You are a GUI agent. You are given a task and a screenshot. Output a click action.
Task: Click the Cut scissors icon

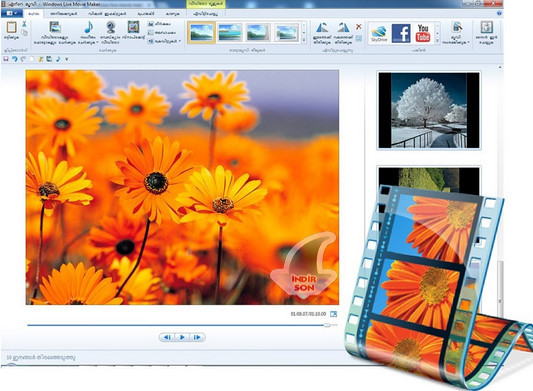[x=24, y=24]
